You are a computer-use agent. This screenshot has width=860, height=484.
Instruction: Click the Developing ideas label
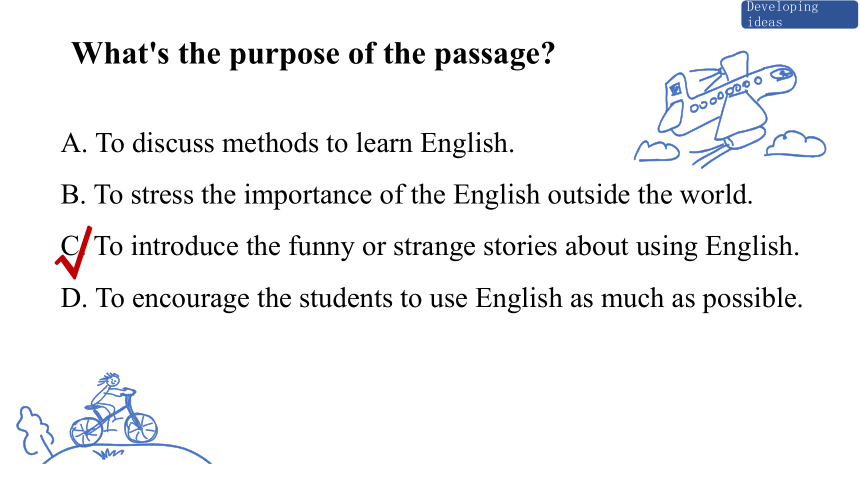799,14
